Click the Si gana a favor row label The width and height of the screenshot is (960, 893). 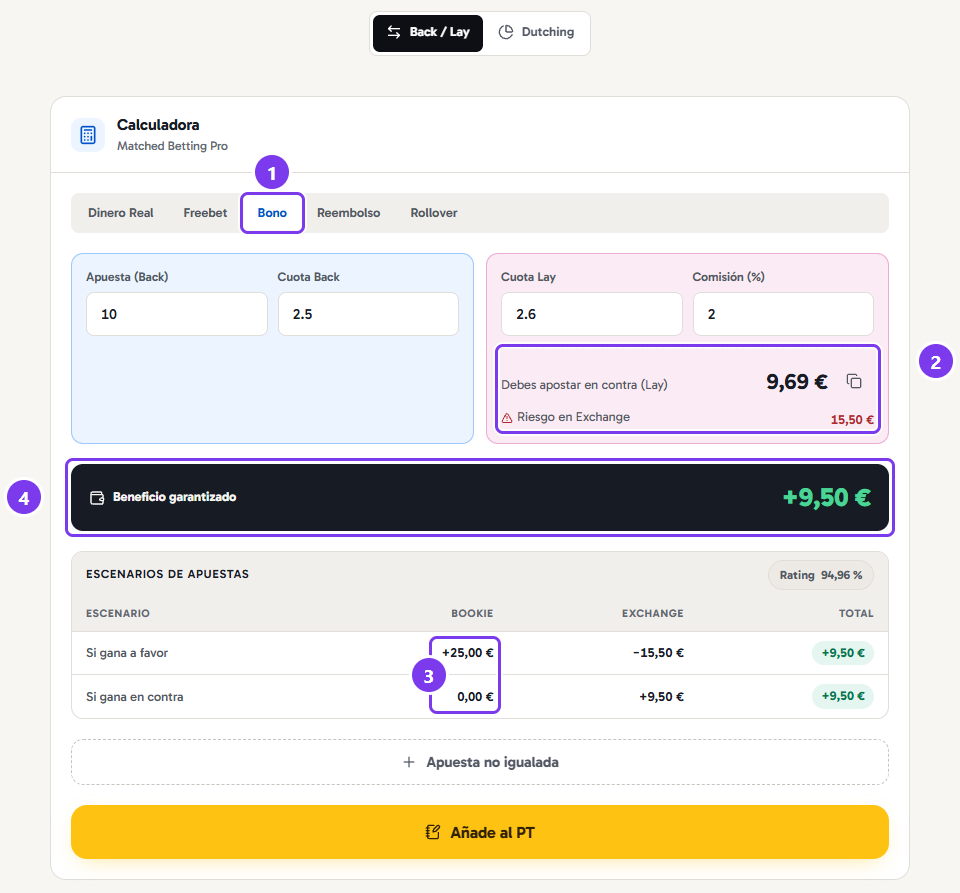point(127,653)
